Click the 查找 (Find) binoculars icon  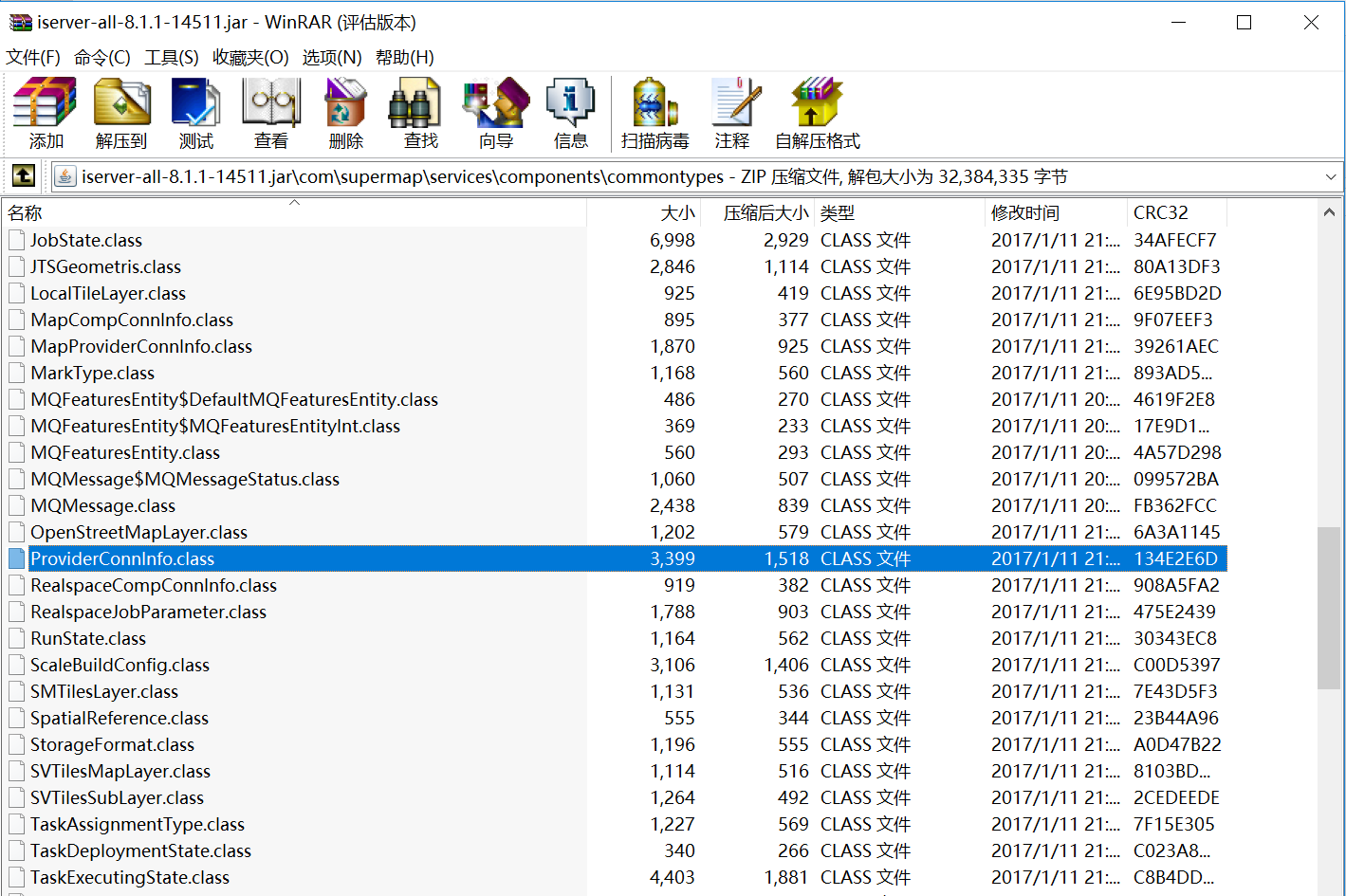tap(415, 102)
